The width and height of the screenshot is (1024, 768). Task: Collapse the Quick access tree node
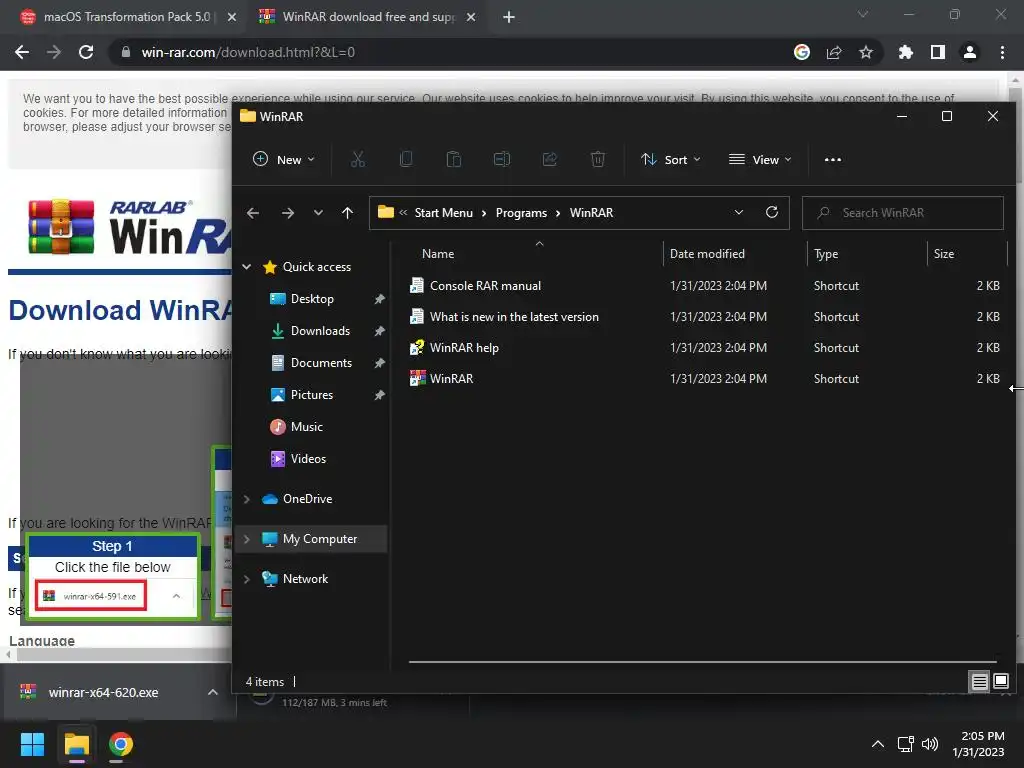247,266
